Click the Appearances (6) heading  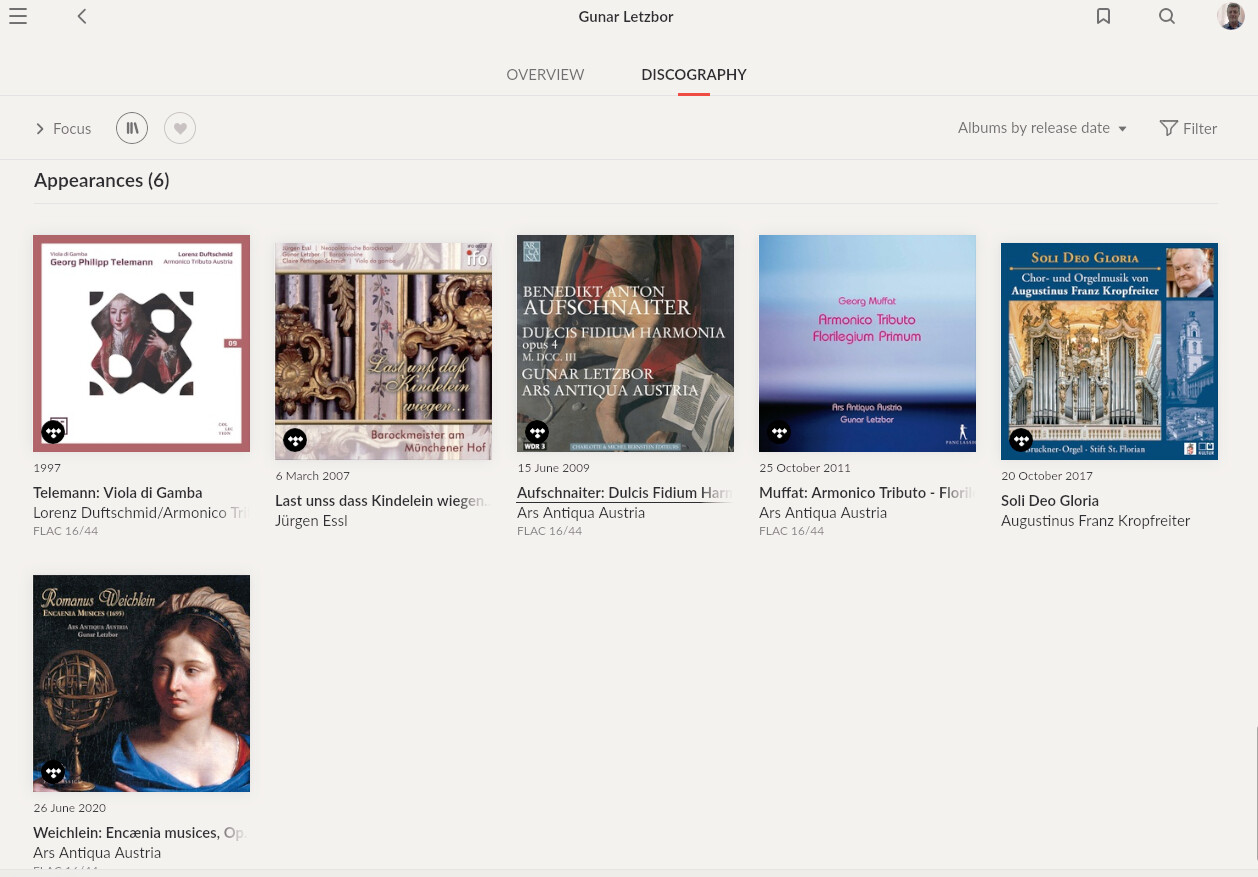(102, 181)
